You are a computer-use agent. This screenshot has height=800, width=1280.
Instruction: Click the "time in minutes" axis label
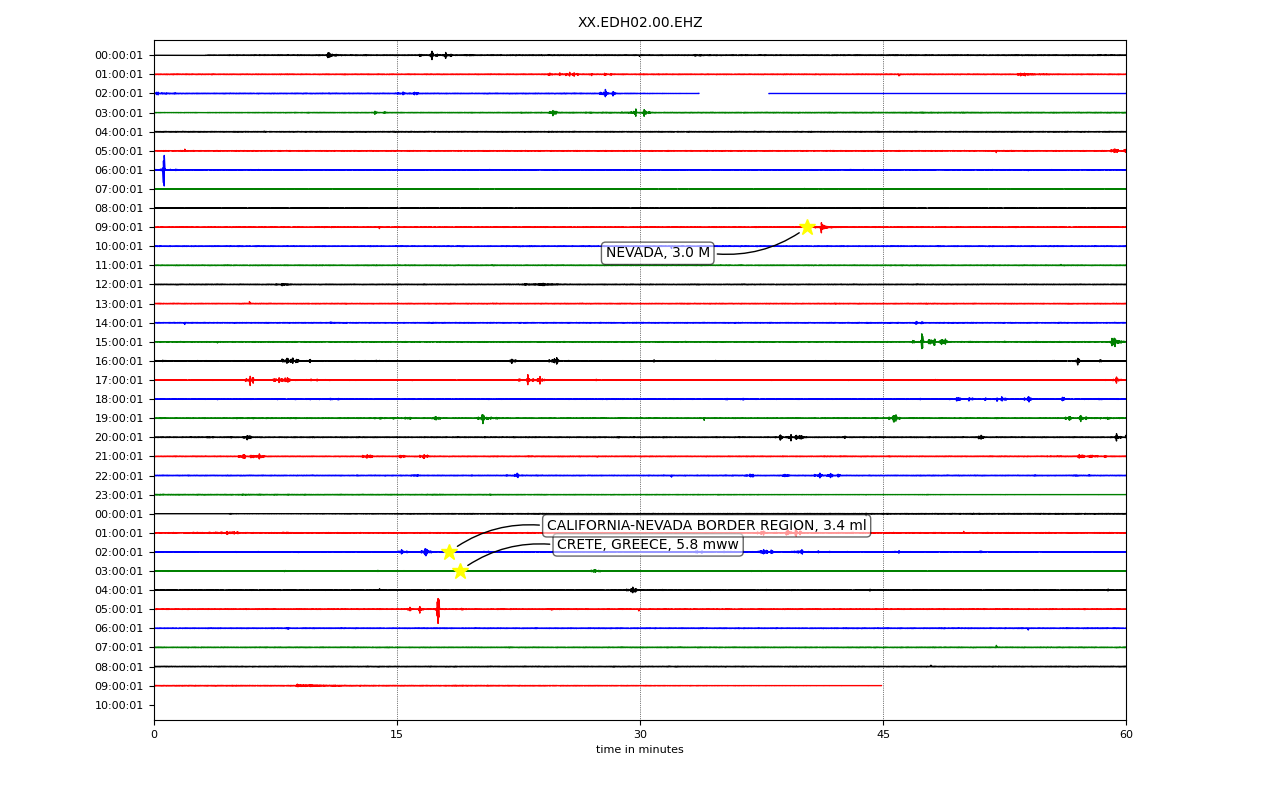640,750
